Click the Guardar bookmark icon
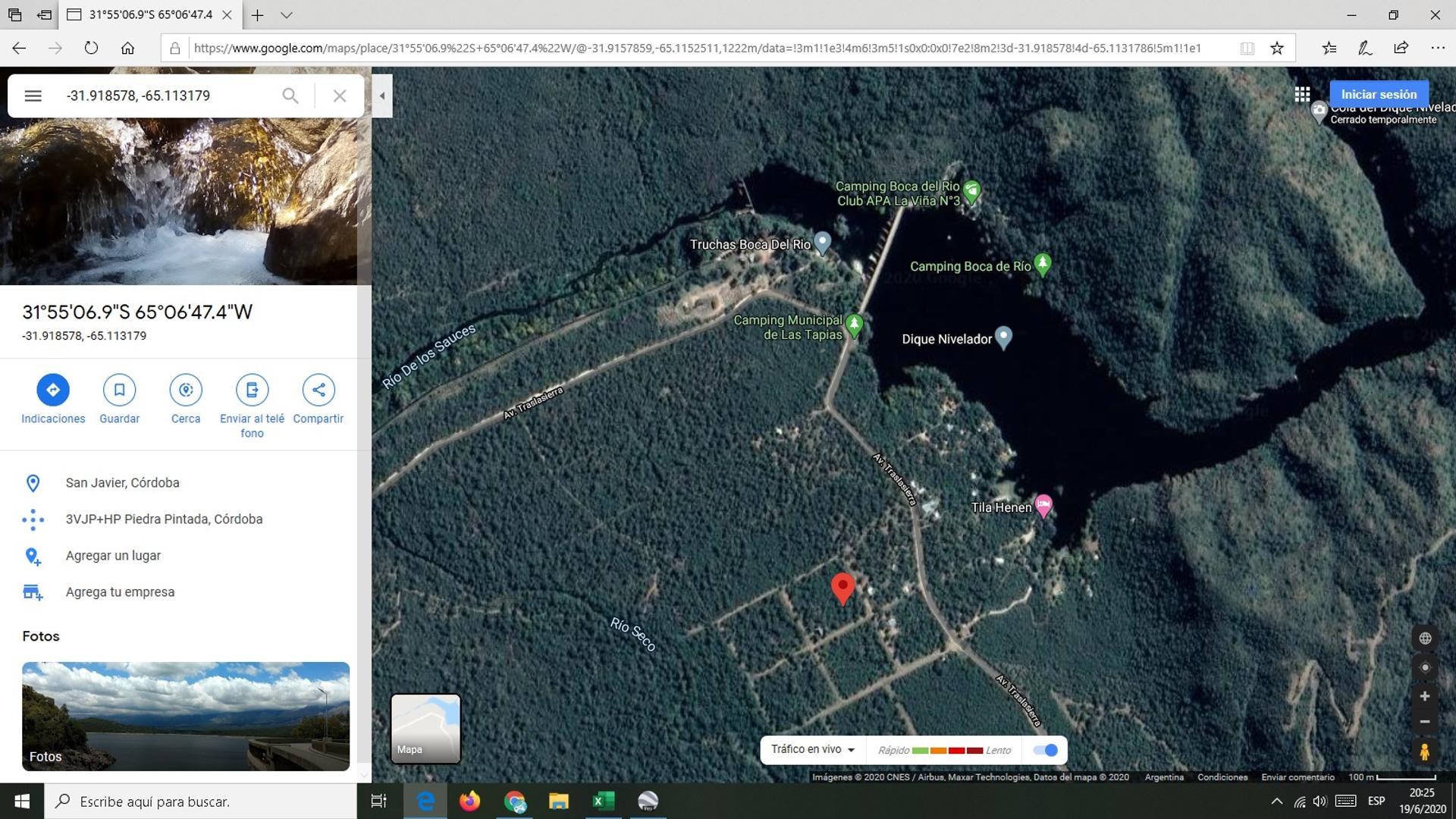 click(x=119, y=390)
